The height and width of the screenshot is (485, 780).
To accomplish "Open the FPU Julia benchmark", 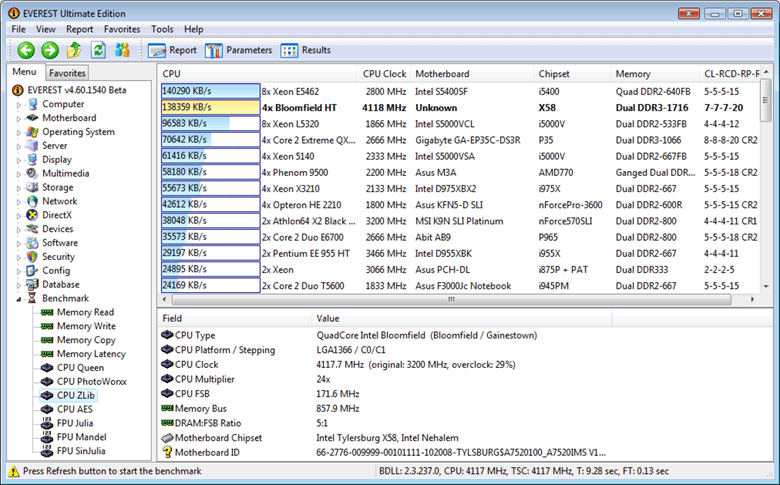I will 75,423.
